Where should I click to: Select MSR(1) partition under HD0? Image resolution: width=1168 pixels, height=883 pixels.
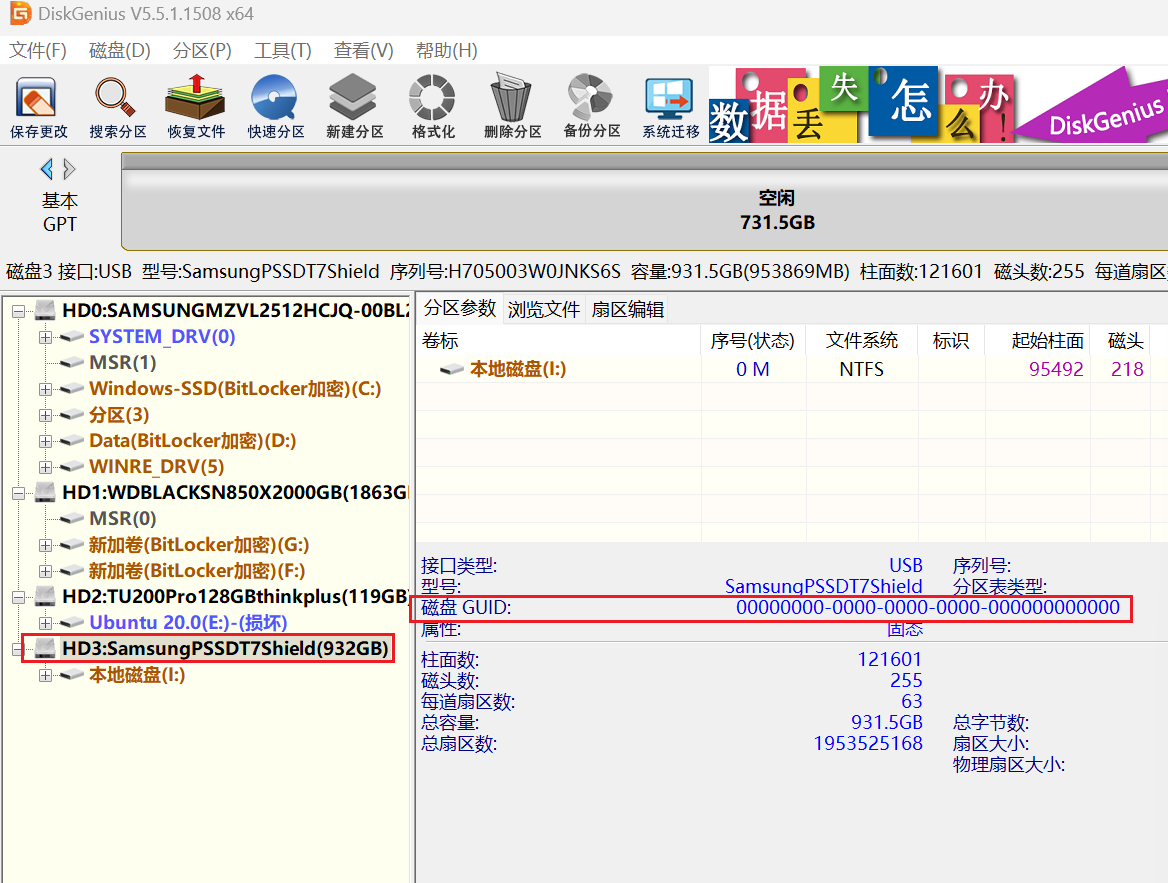point(122,363)
